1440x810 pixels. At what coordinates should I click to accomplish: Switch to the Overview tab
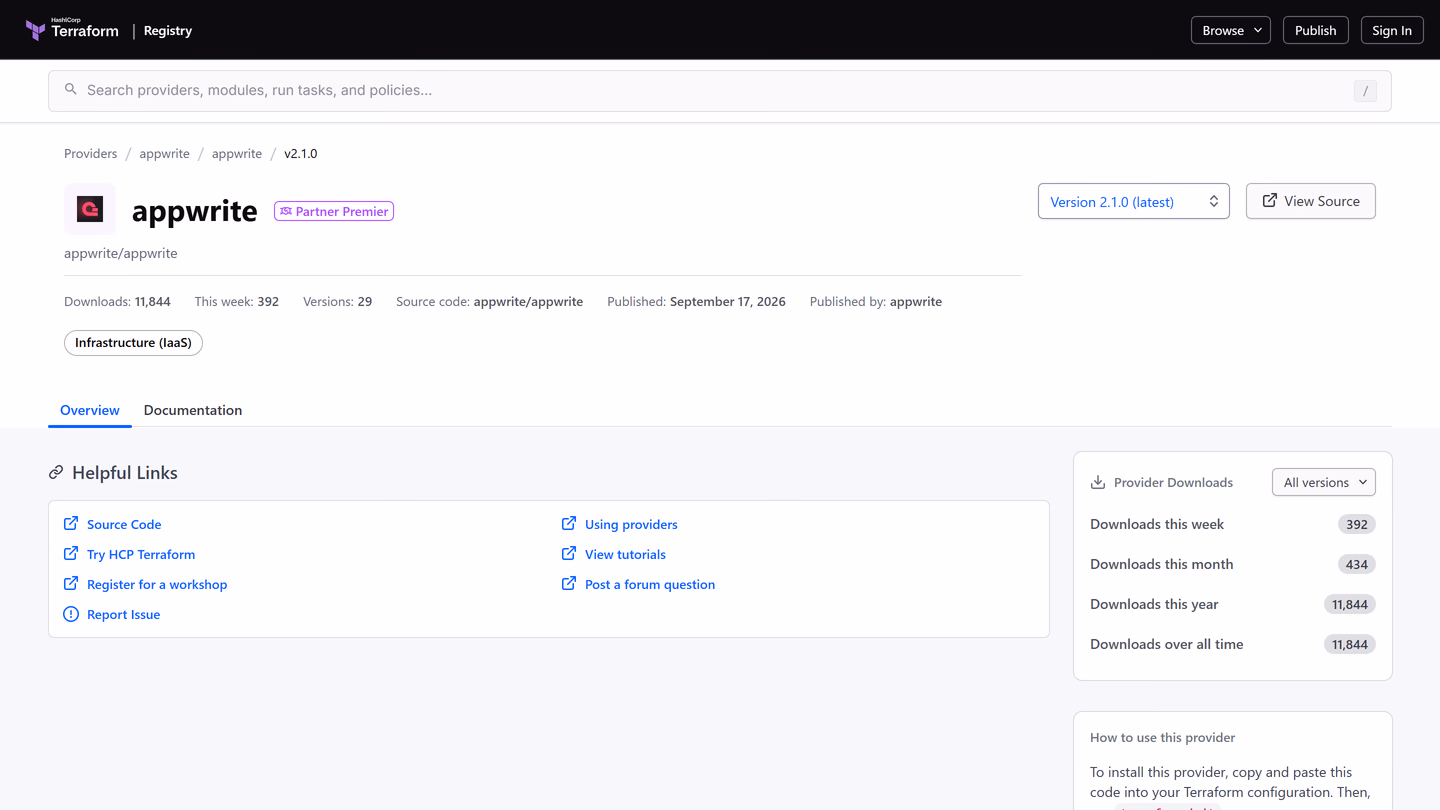coord(90,410)
